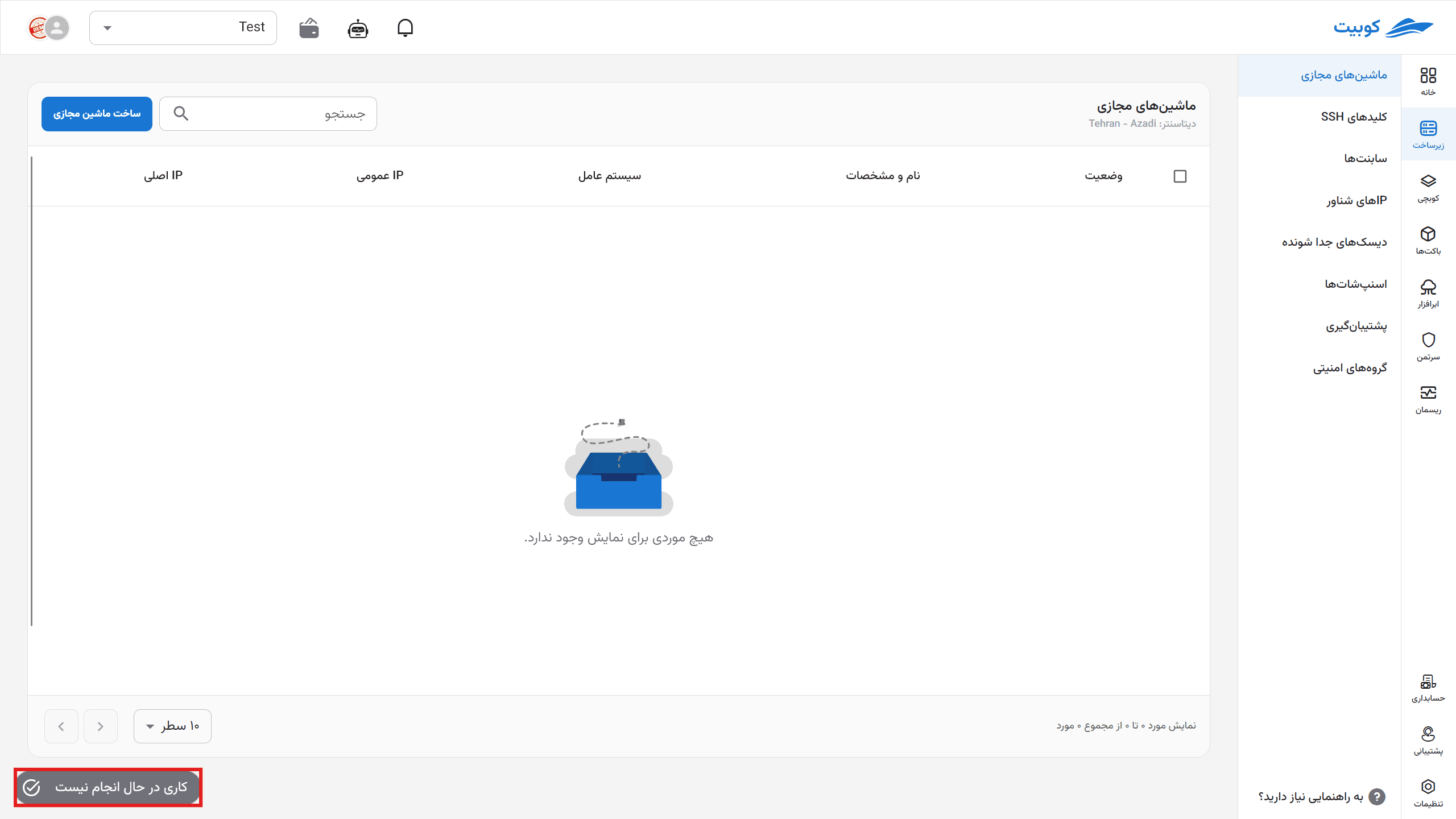The height and width of the screenshot is (819, 1456).
Task: Open سابنت‌ها subnets menu item
Action: tap(1319, 159)
